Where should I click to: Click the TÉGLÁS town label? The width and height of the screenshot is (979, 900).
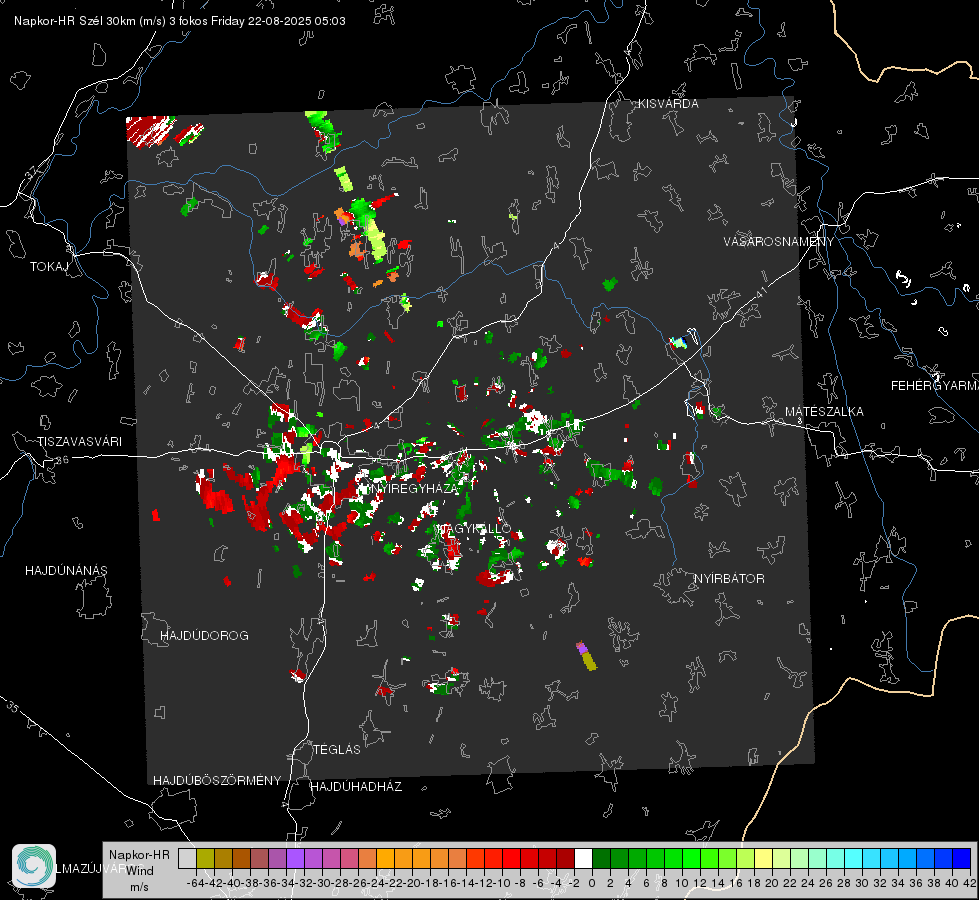pos(337,750)
